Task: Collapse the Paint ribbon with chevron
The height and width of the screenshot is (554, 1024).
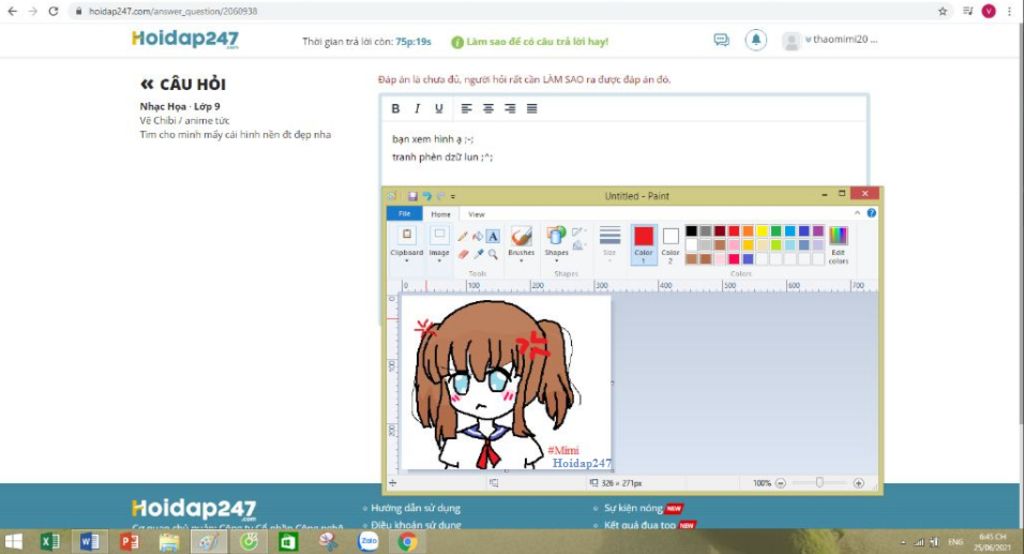Action: pos(857,213)
